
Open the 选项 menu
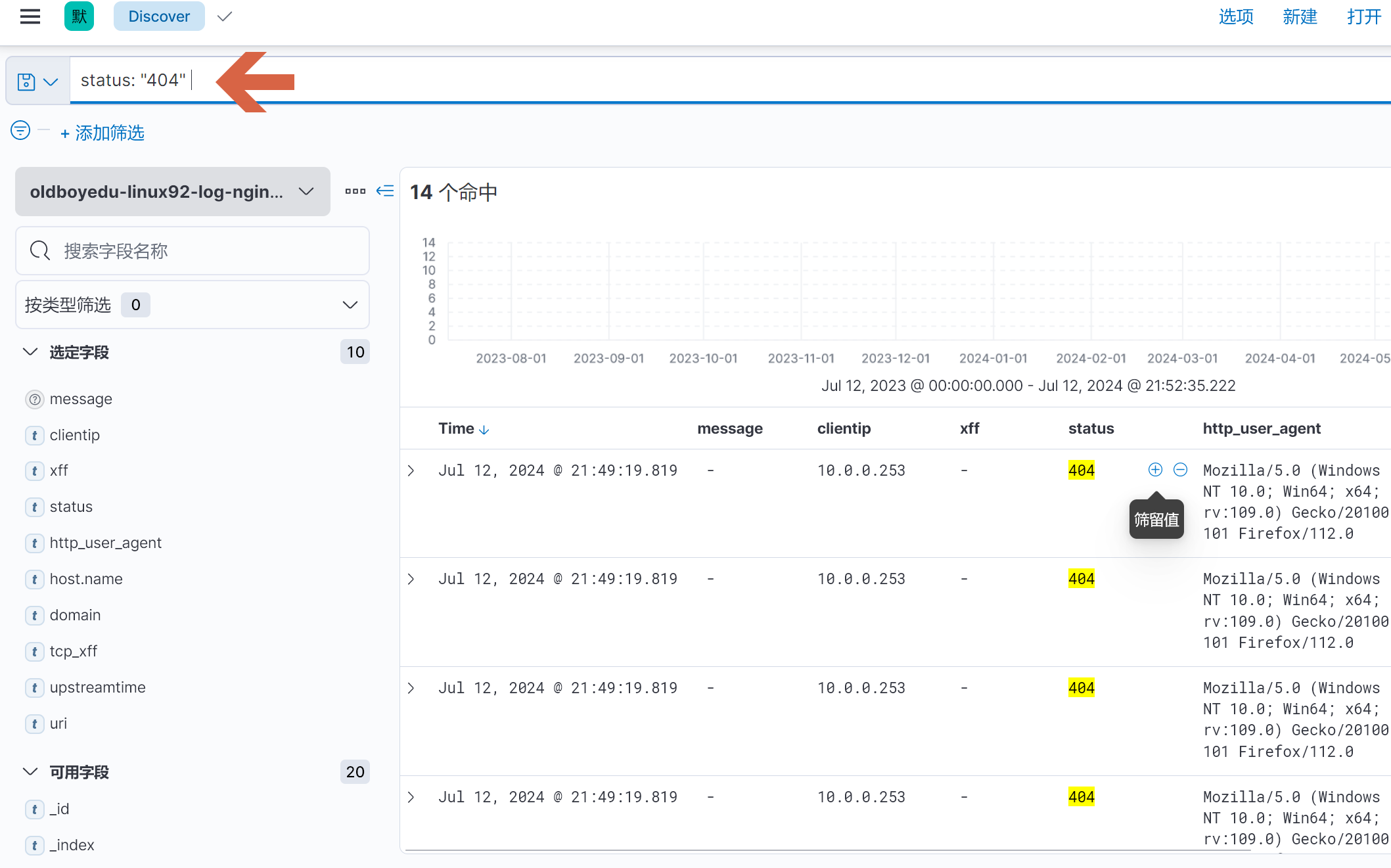1236,16
